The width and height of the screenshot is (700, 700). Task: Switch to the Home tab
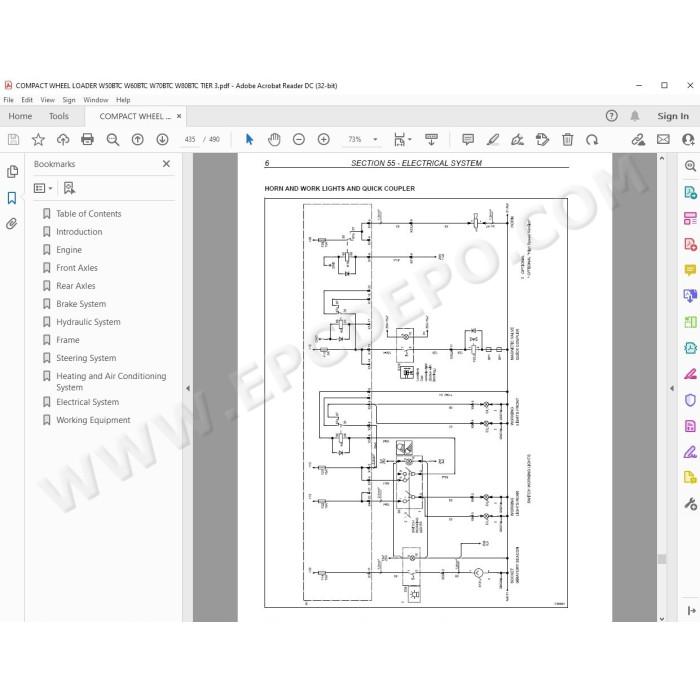point(20,116)
